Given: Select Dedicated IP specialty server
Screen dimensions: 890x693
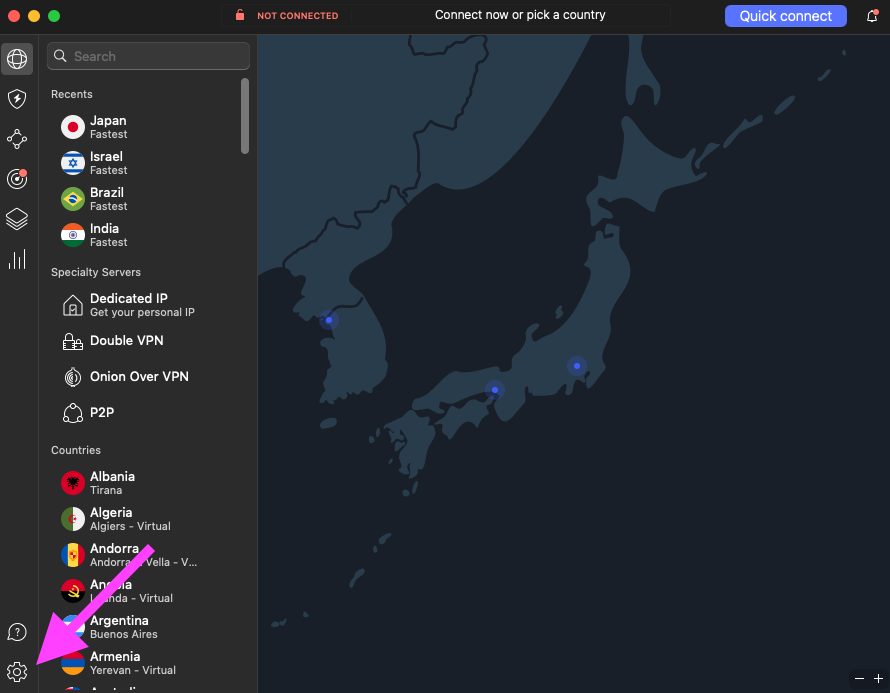Looking at the screenshot, I should point(146,305).
